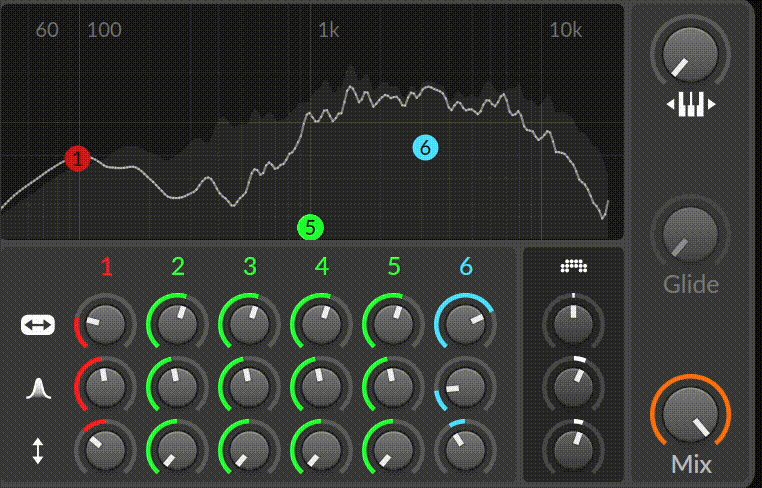This screenshot has height=488, width=762.
Task: Shift pitch down with the left arrow beside the keyboard
Action: pyautogui.click(x=671, y=104)
